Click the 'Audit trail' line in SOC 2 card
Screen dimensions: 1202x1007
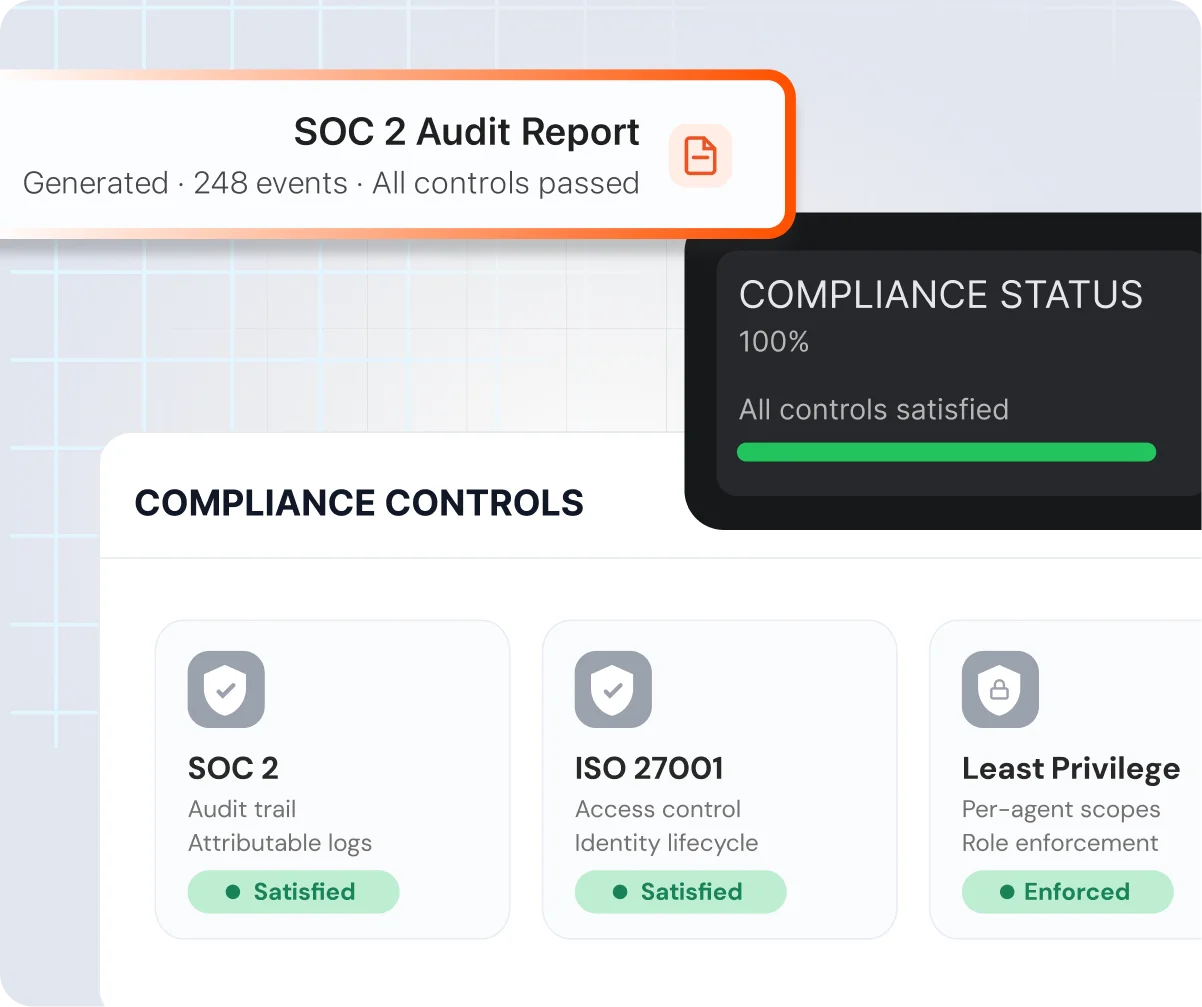pyautogui.click(x=242, y=809)
